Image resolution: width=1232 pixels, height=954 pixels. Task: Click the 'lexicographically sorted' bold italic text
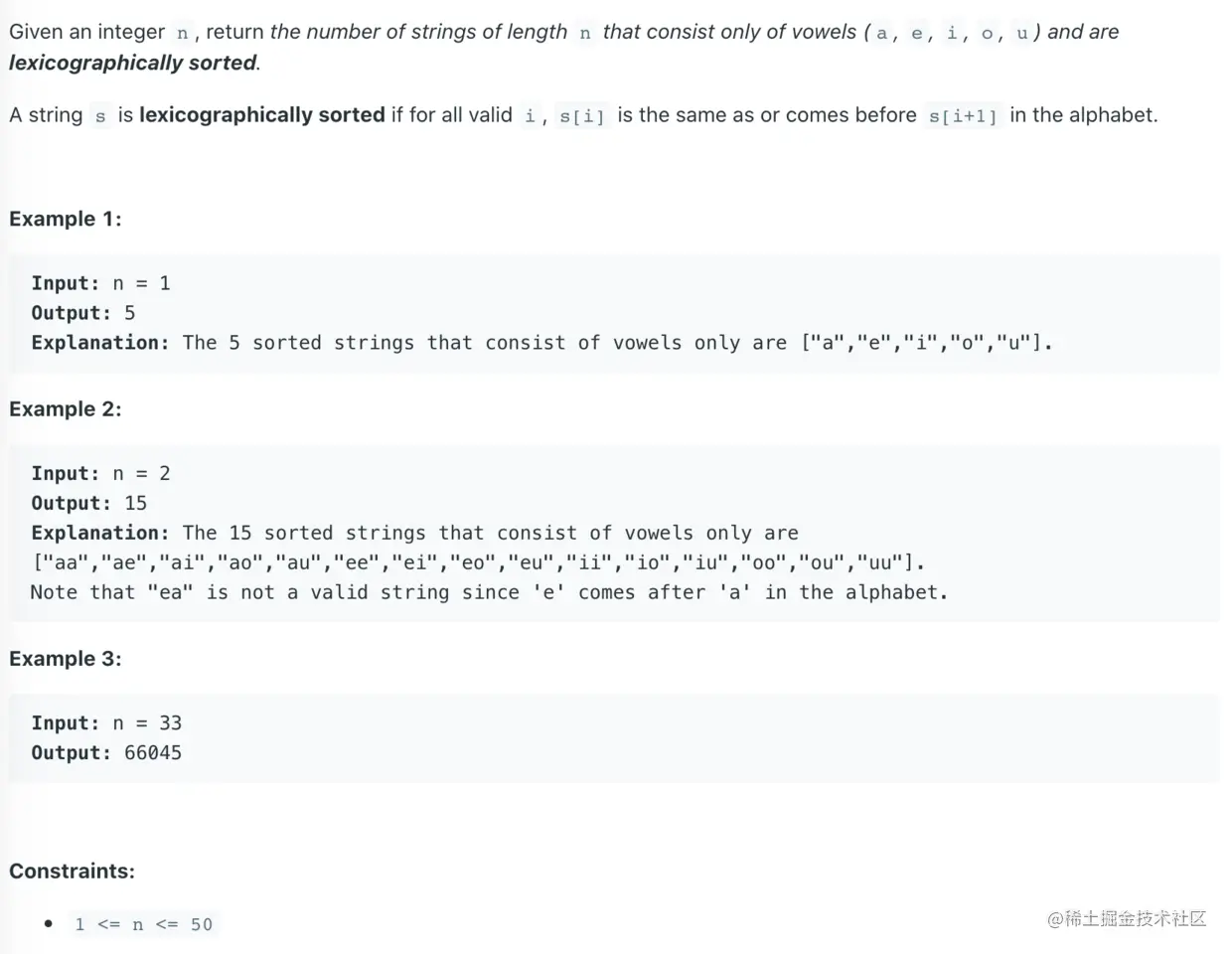click(133, 63)
